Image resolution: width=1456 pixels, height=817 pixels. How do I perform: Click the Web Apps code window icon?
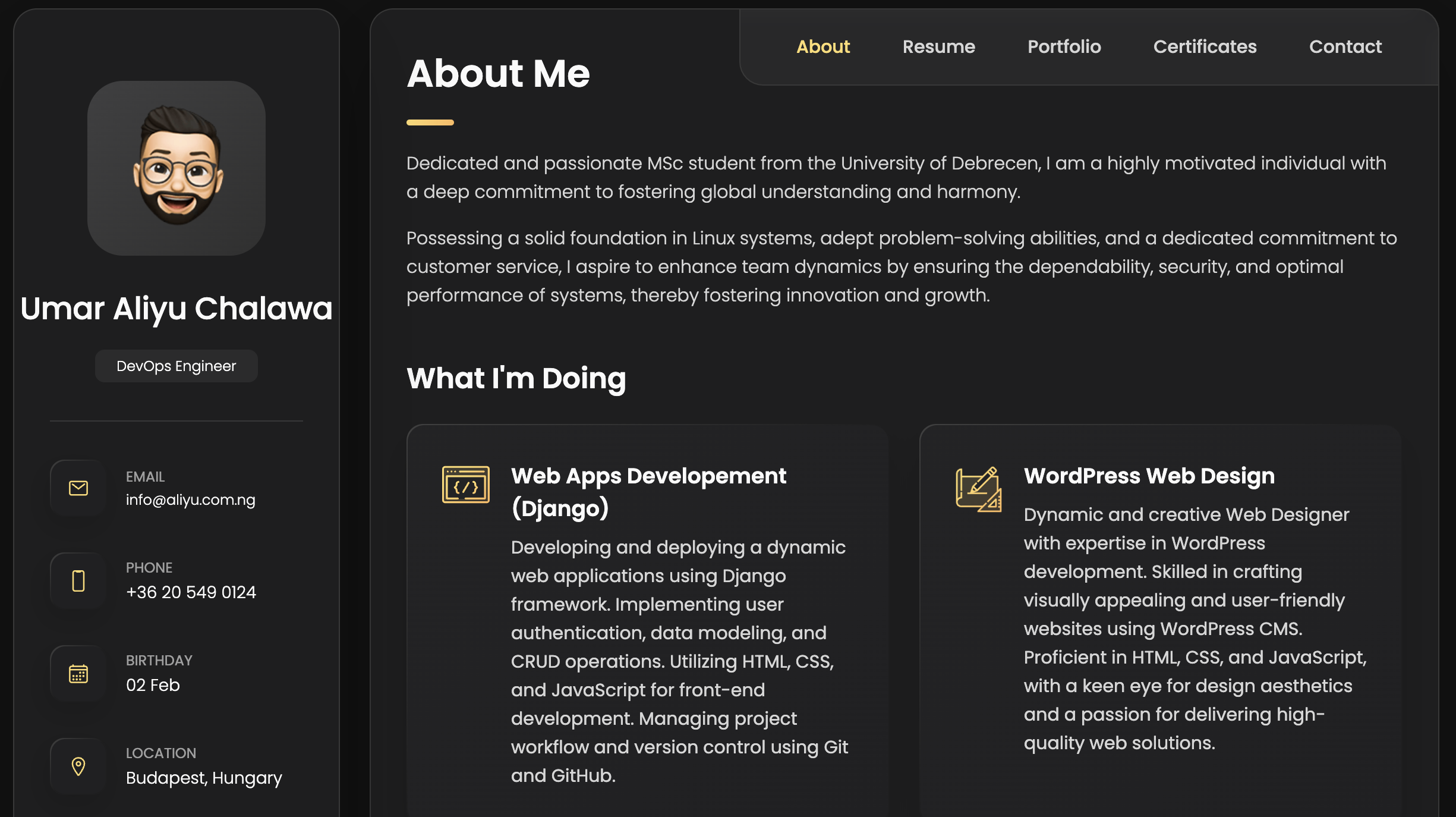[x=465, y=485]
